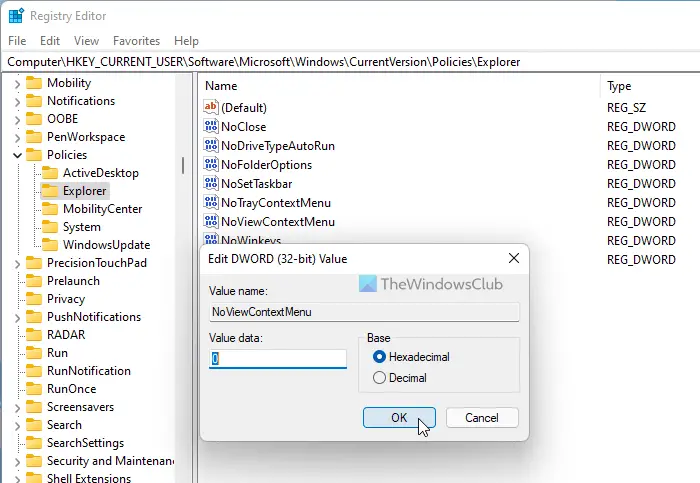
Task: Expand the Search tree node
Action: point(17,426)
